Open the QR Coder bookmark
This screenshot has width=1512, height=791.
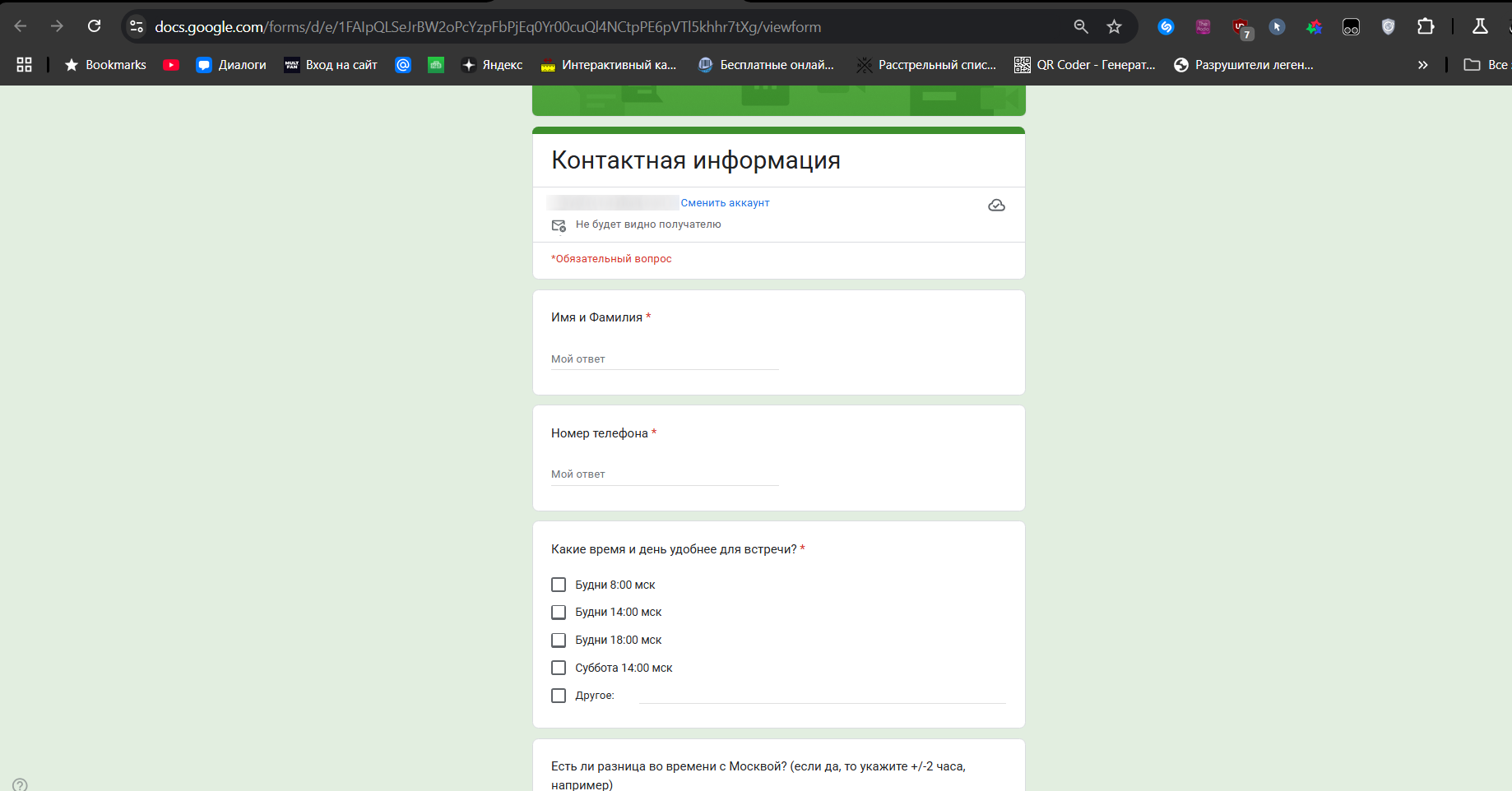tap(1085, 65)
